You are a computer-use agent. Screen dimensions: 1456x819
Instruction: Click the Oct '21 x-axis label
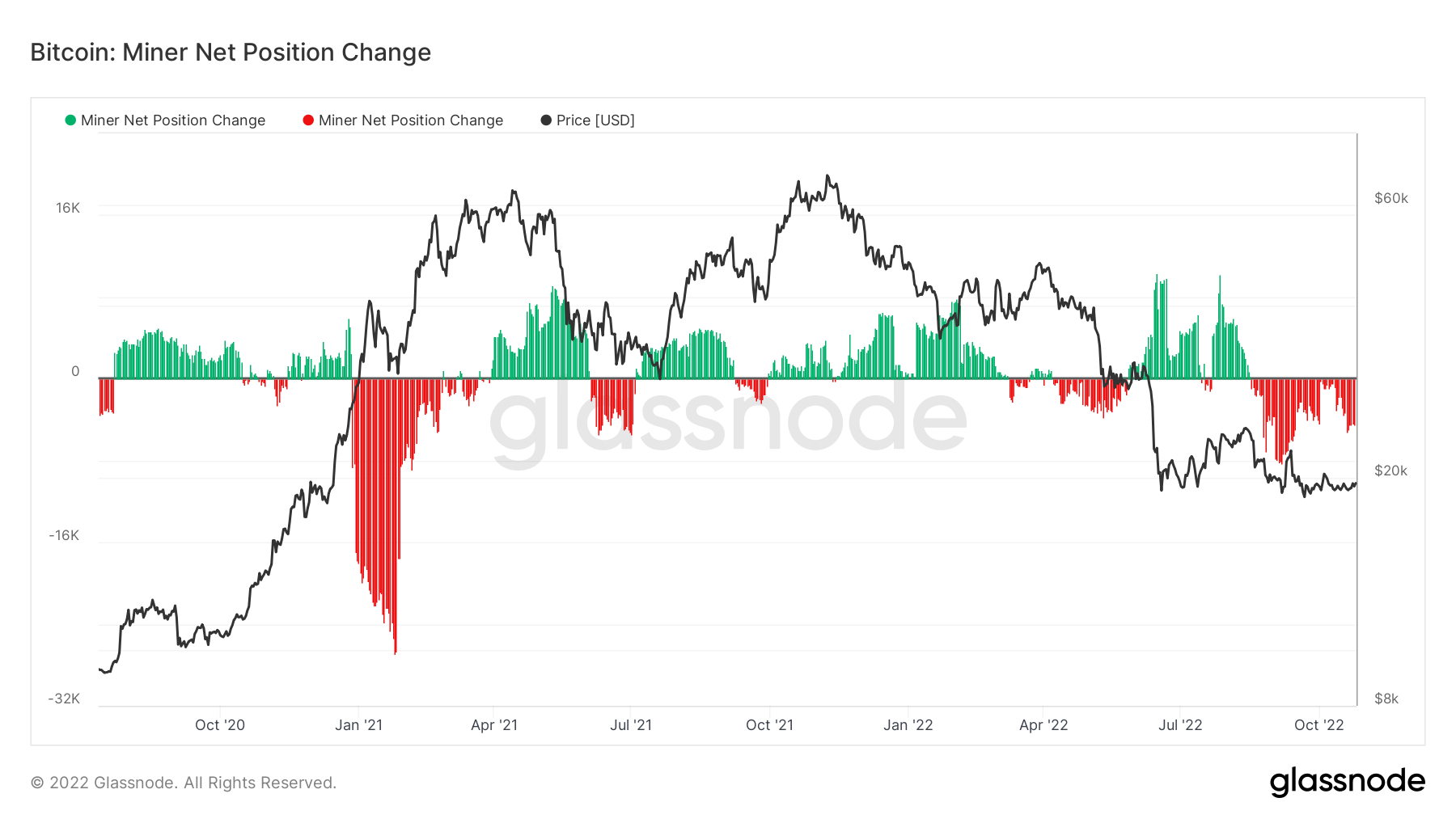pyautogui.click(x=769, y=725)
